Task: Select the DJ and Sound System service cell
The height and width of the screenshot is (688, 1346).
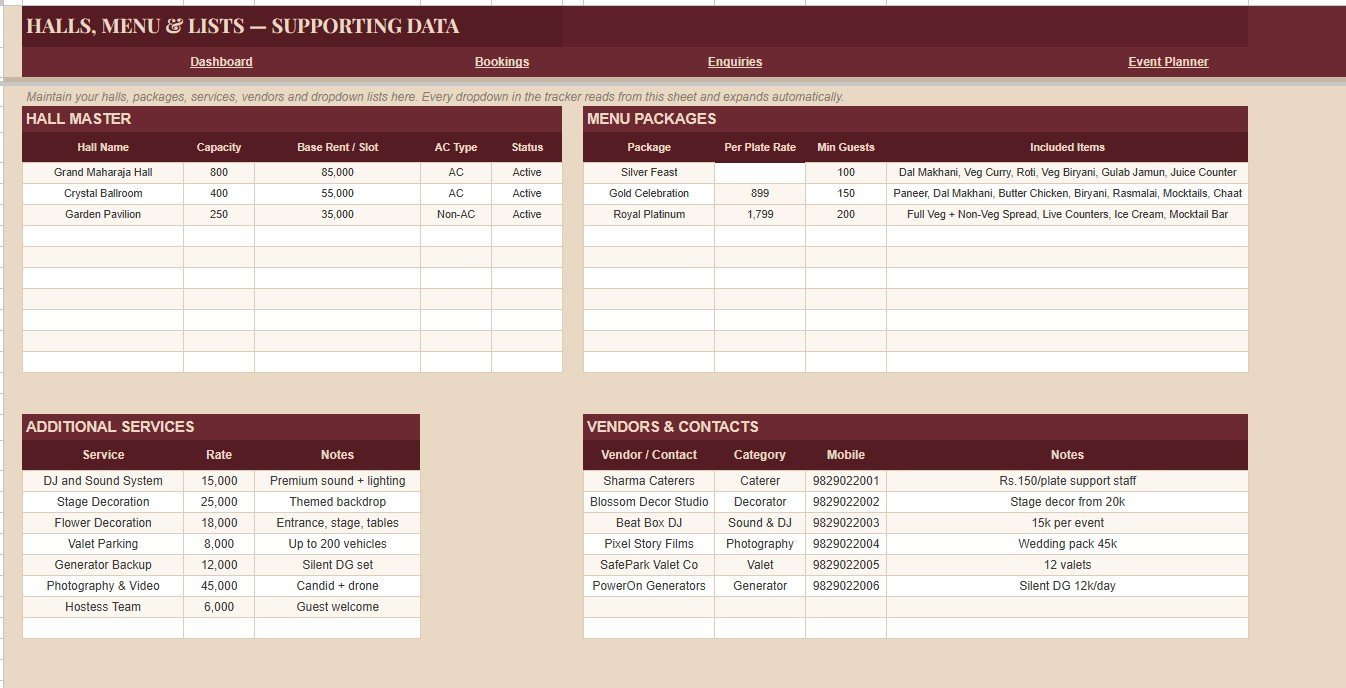Action: pyautogui.click(x=103, y=481)
